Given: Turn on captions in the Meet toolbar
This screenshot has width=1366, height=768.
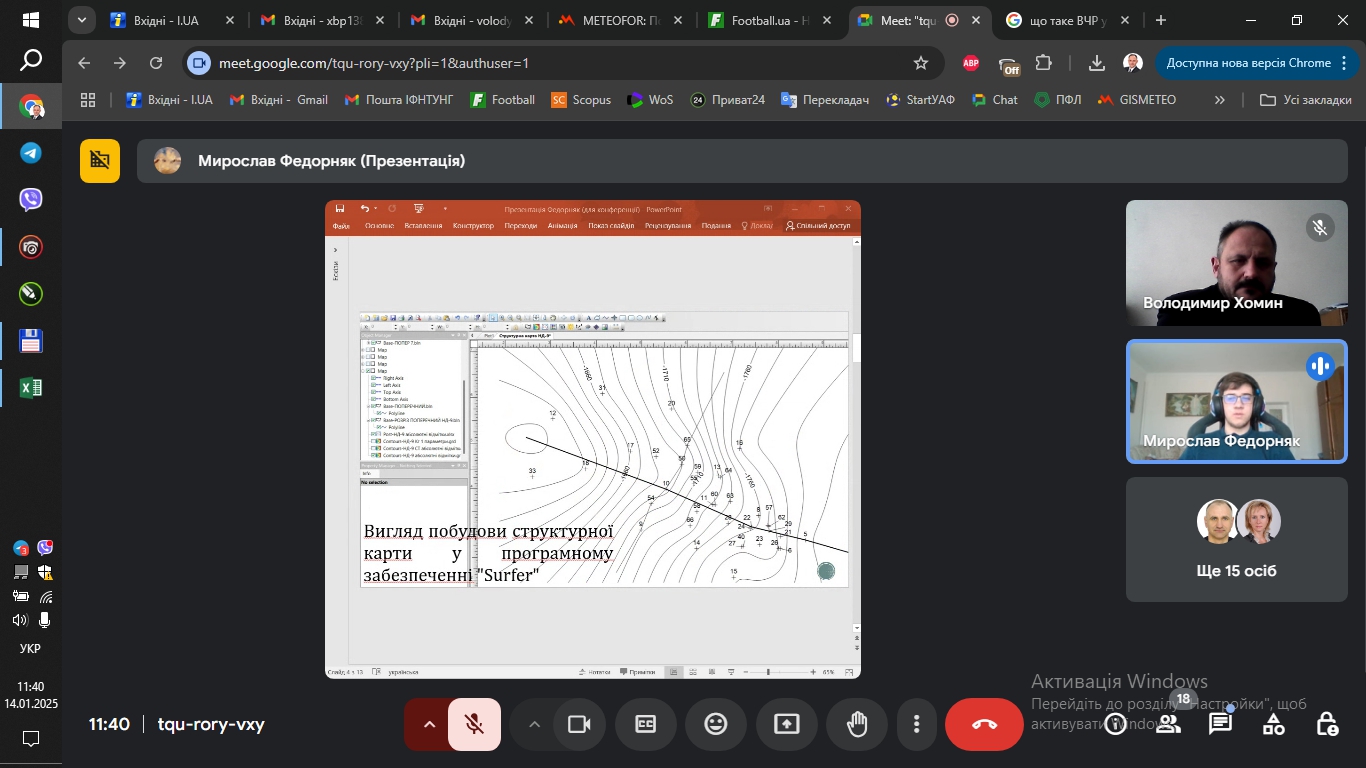Looking at the screenshot, I should (646, 724).
